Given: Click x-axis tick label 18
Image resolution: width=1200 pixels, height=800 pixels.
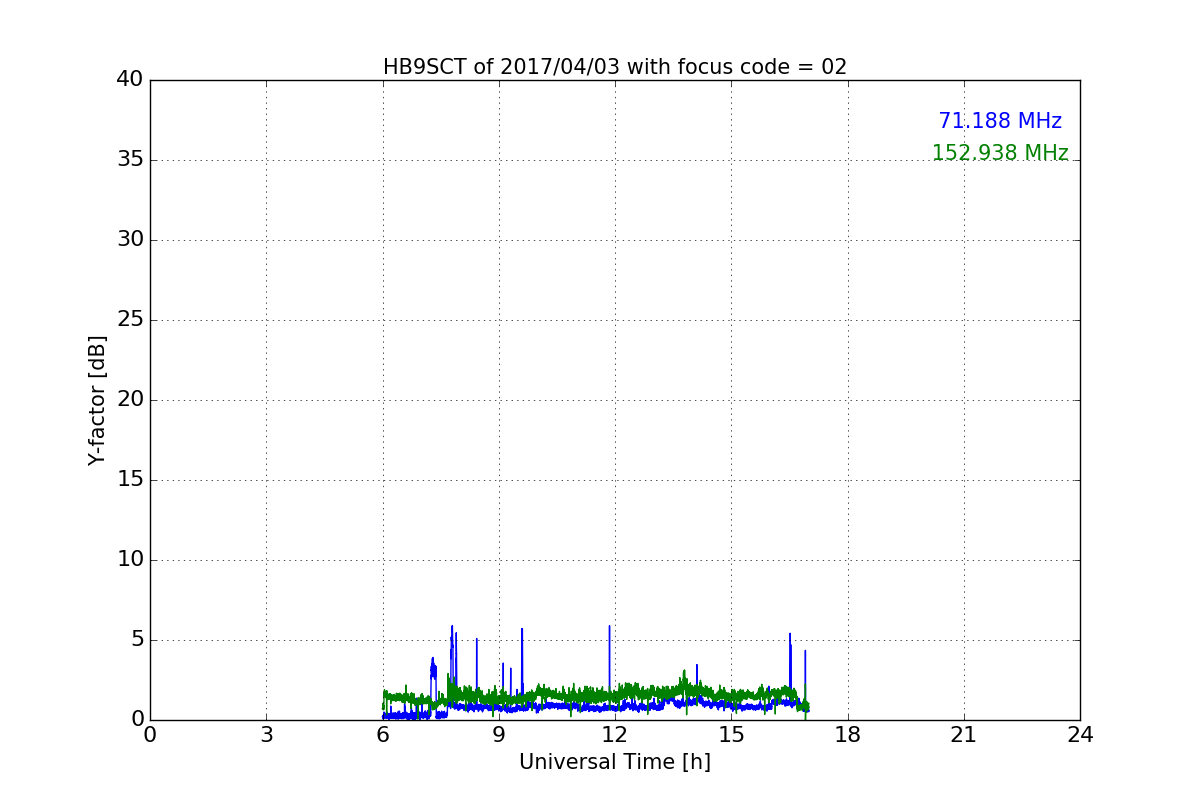Looking at the screenshot, I should tap(848, 735).
